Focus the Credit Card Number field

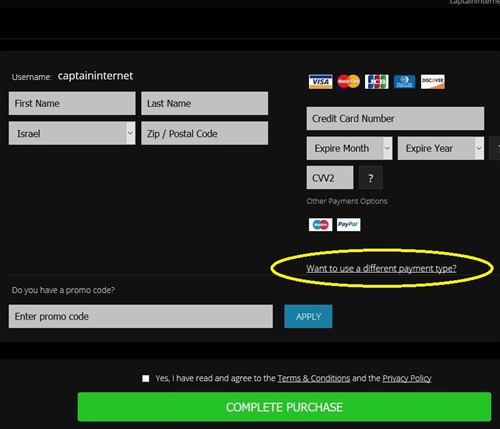tap(395, 118)
